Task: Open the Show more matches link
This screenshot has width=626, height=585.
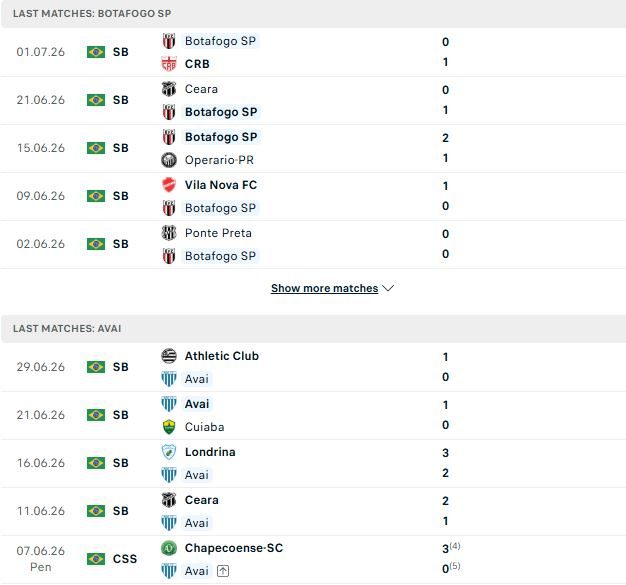Action: tap(324, 288)
